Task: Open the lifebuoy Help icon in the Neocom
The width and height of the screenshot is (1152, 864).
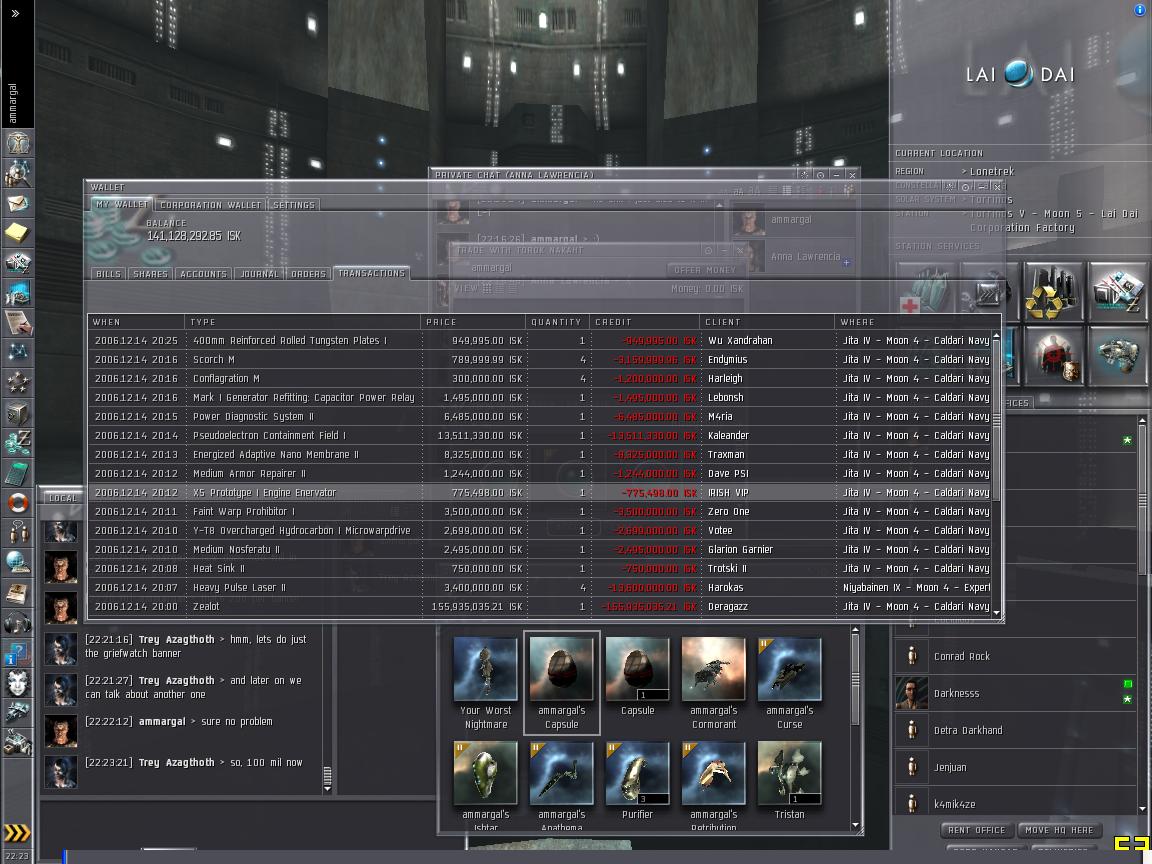Action: coord(17,503)
